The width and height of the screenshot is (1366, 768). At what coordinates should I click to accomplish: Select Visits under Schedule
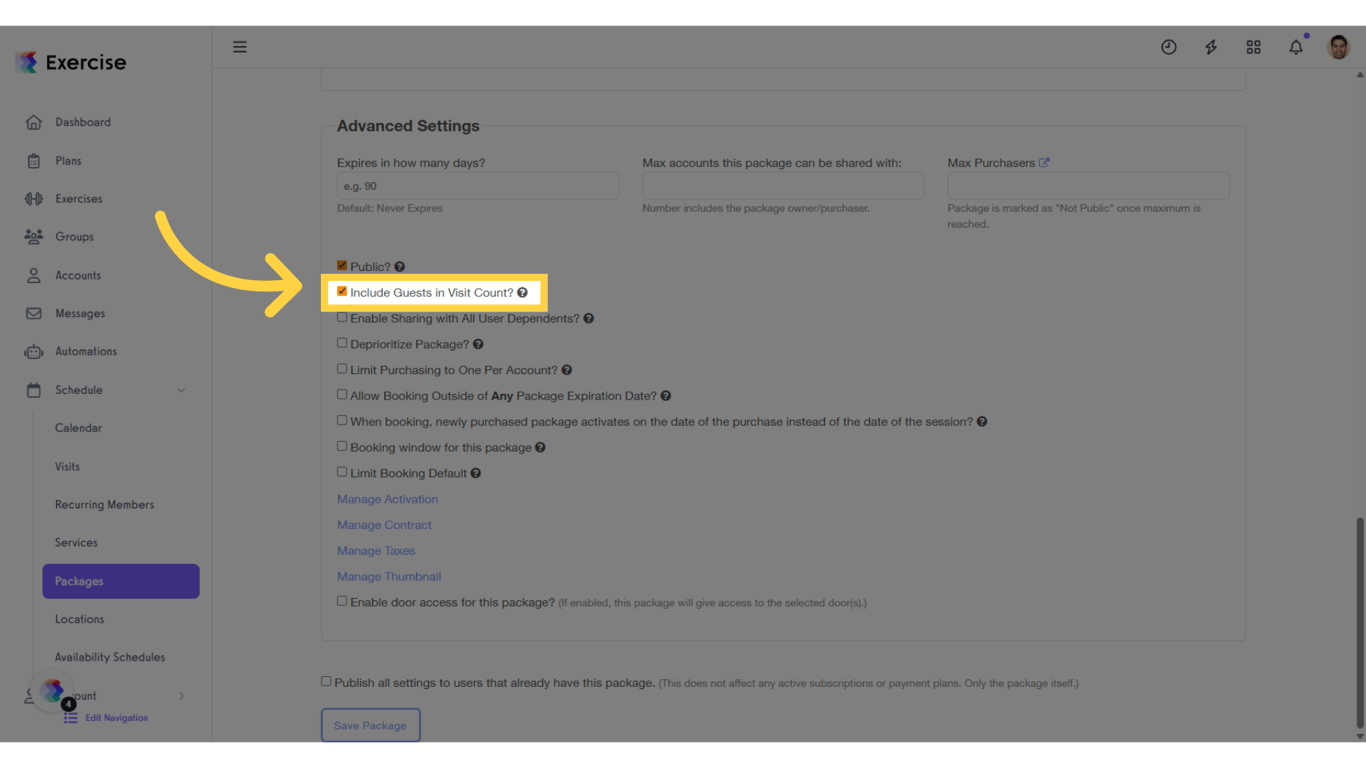coord(66,466)
